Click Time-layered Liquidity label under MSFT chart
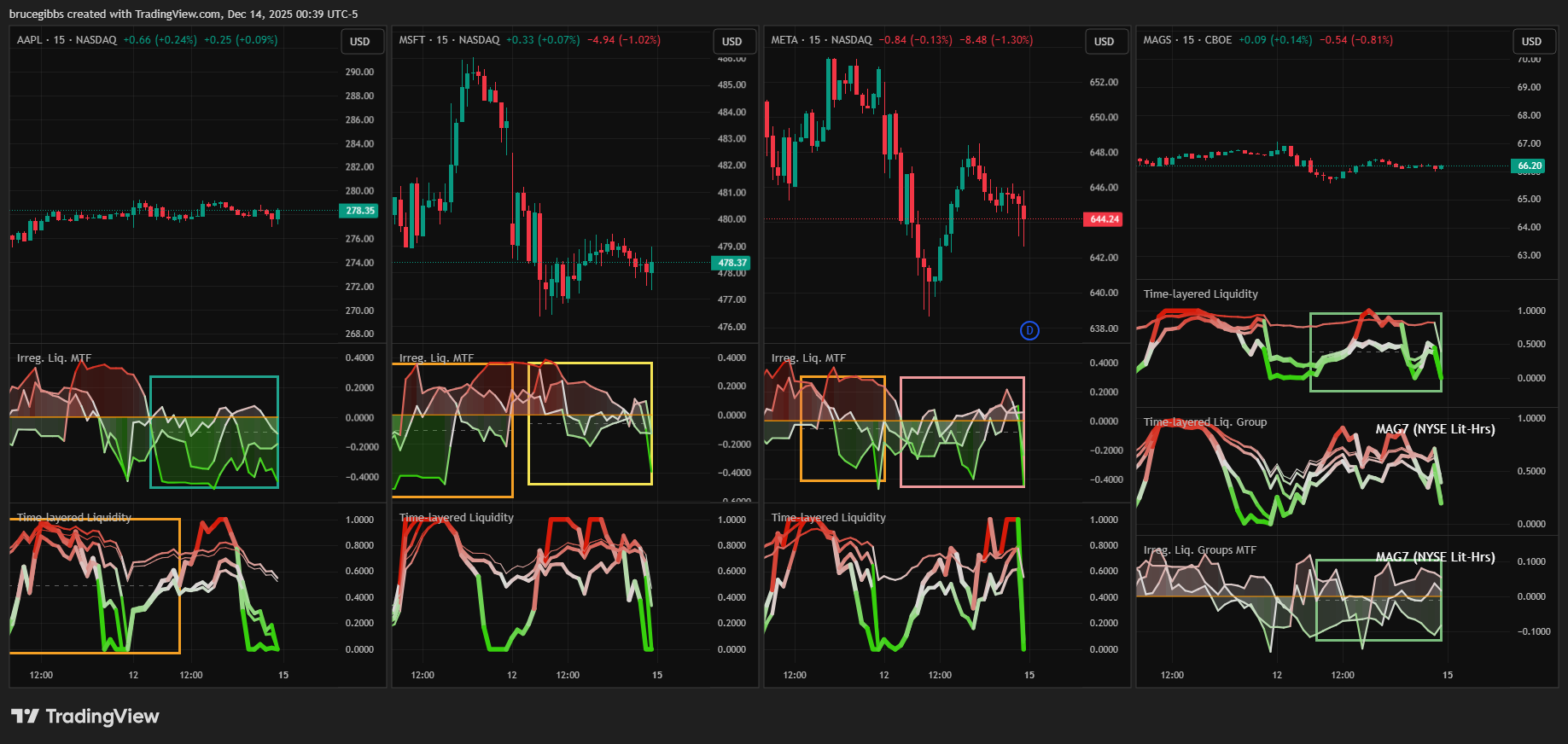This screenshot has height=744, width=1568. (x=457, y=518)
